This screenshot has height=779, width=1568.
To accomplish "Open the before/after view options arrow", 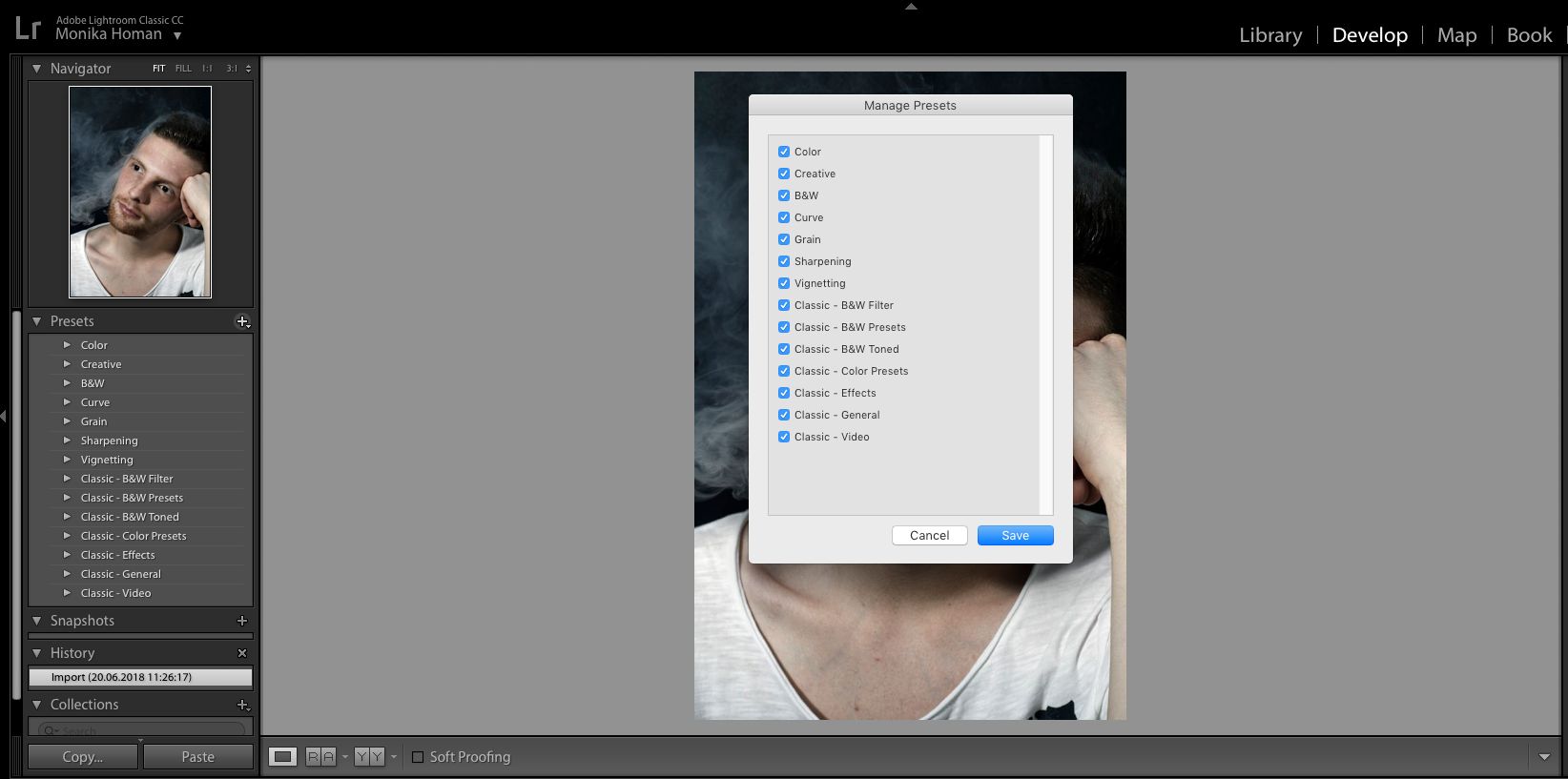I will click(344, 757).
